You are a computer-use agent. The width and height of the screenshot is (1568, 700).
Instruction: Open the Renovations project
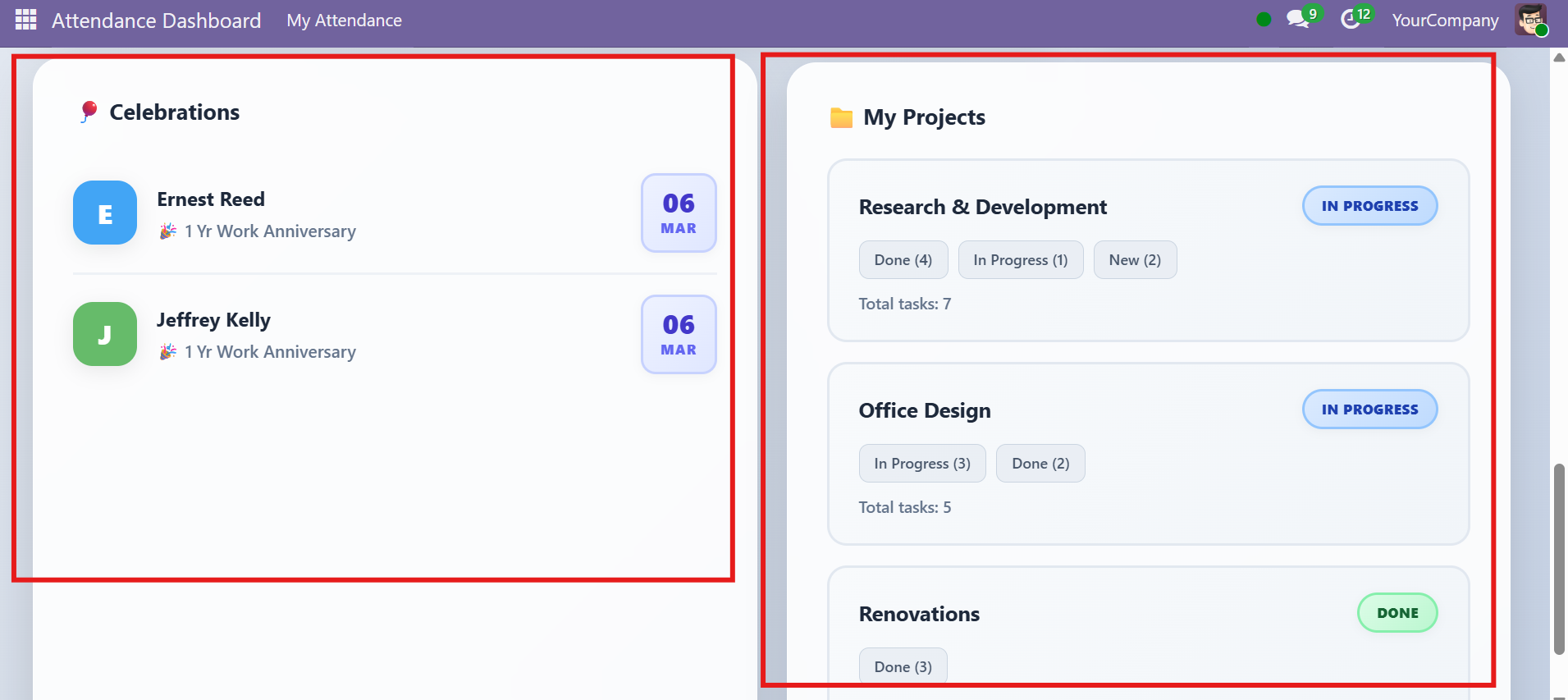(x=919, y=614)
